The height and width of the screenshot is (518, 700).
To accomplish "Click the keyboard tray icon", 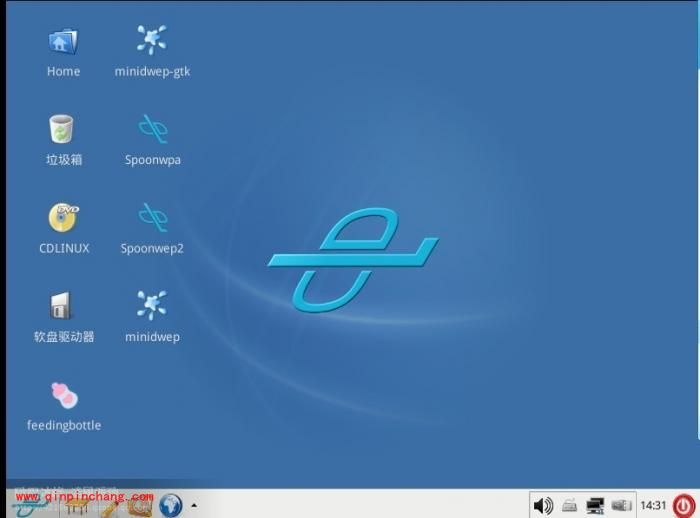I will coord(570,506).
